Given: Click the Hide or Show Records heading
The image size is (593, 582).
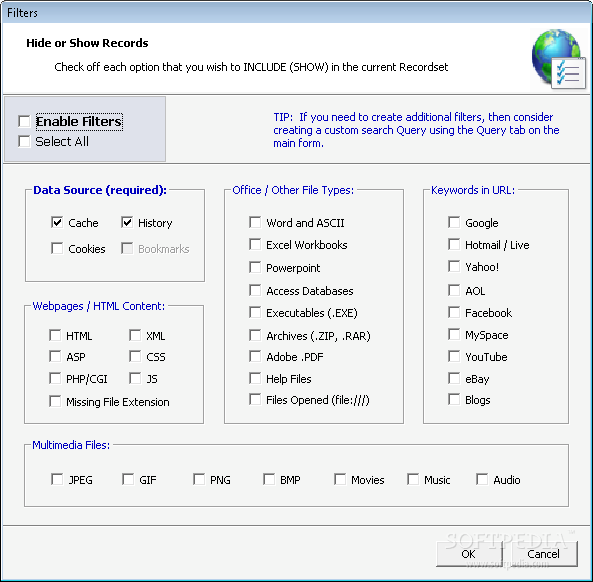Looking at the screenshot, I should [87, 43].
